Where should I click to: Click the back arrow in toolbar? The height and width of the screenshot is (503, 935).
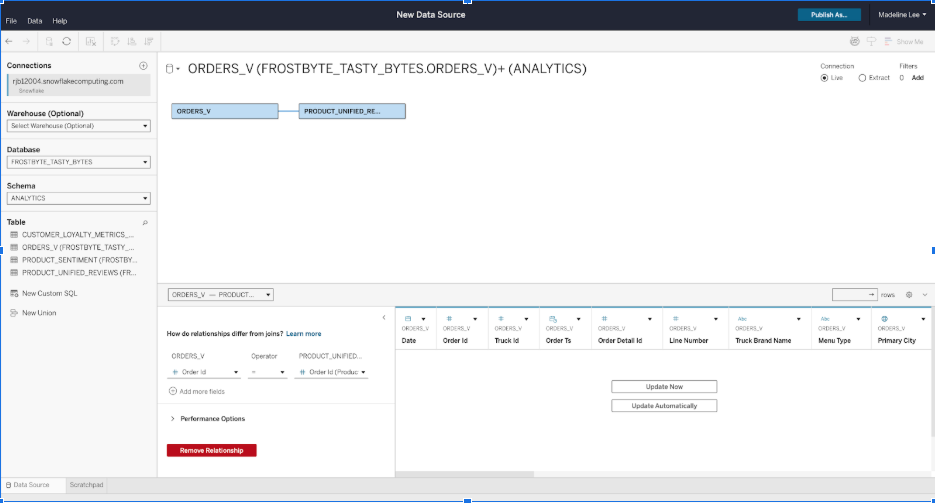9,41
